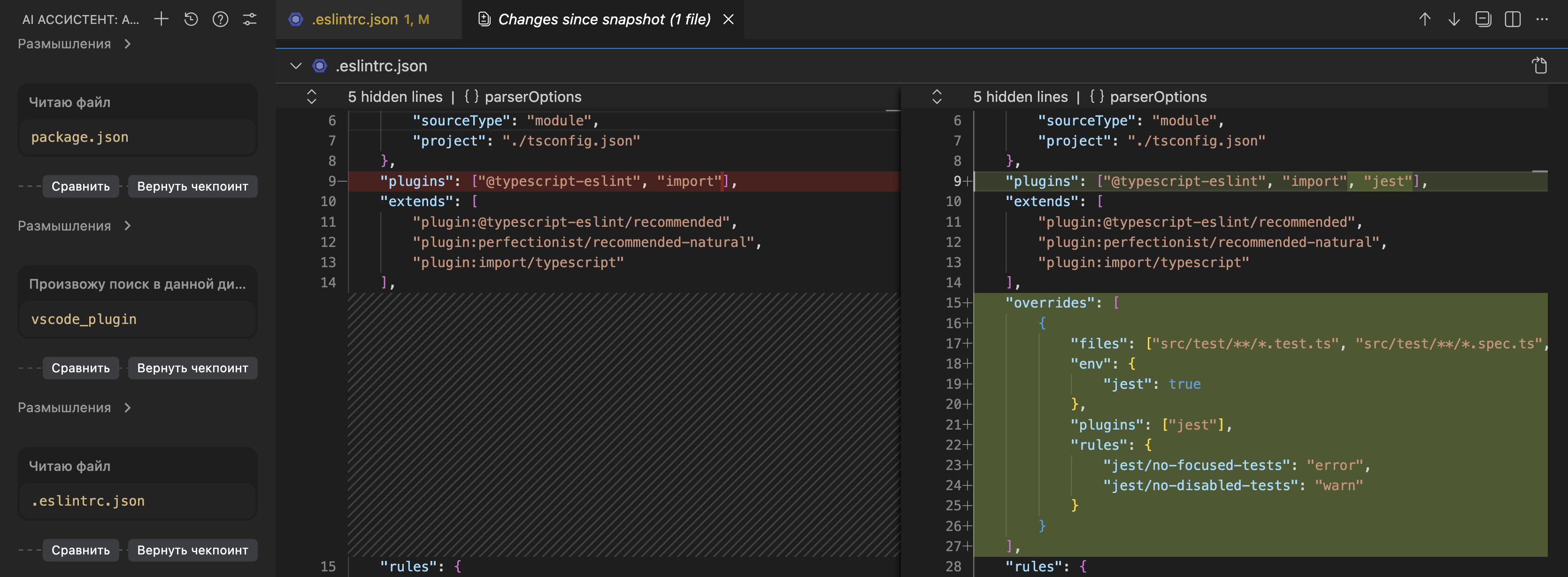Open the assistant settings sliders icon
The image size is (1568, 577).
click(x=250, y=19)
